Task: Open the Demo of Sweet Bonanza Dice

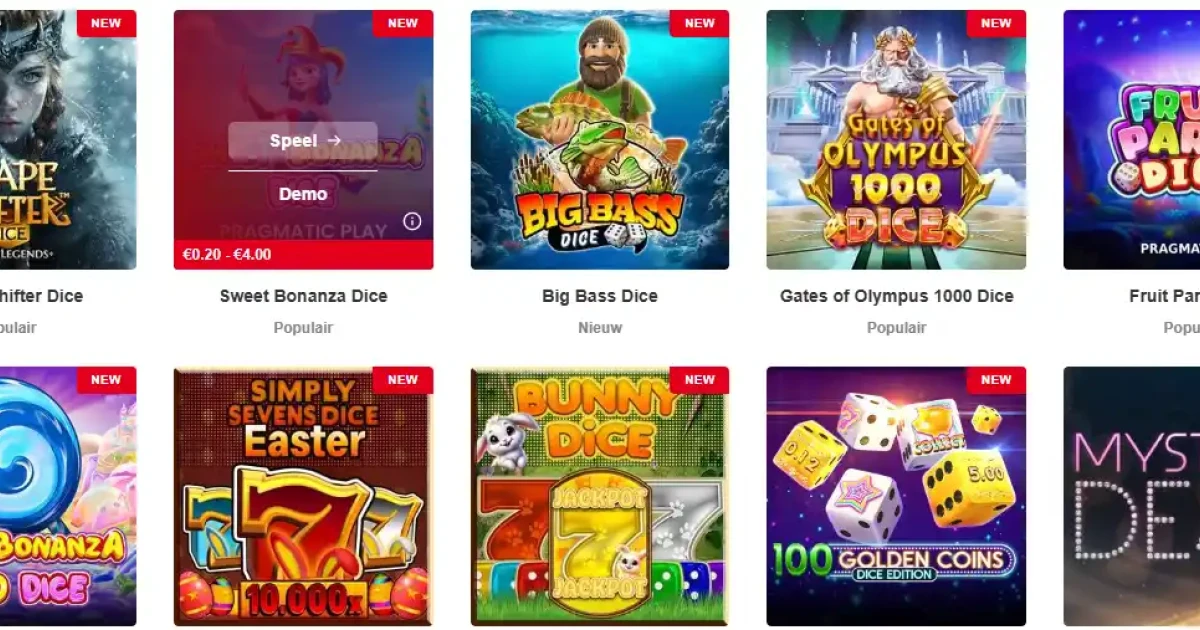Action: click(x=303, y=194)
